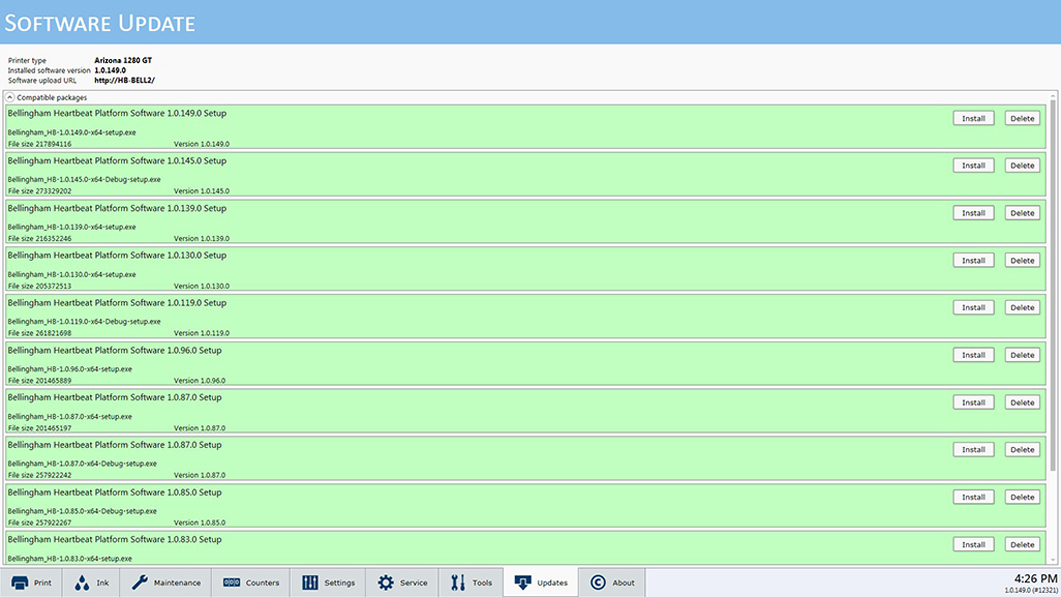The width and height of the screenshot is (1061, 597).
Task: Collapse the Compatible packages section
Action: 10,97
